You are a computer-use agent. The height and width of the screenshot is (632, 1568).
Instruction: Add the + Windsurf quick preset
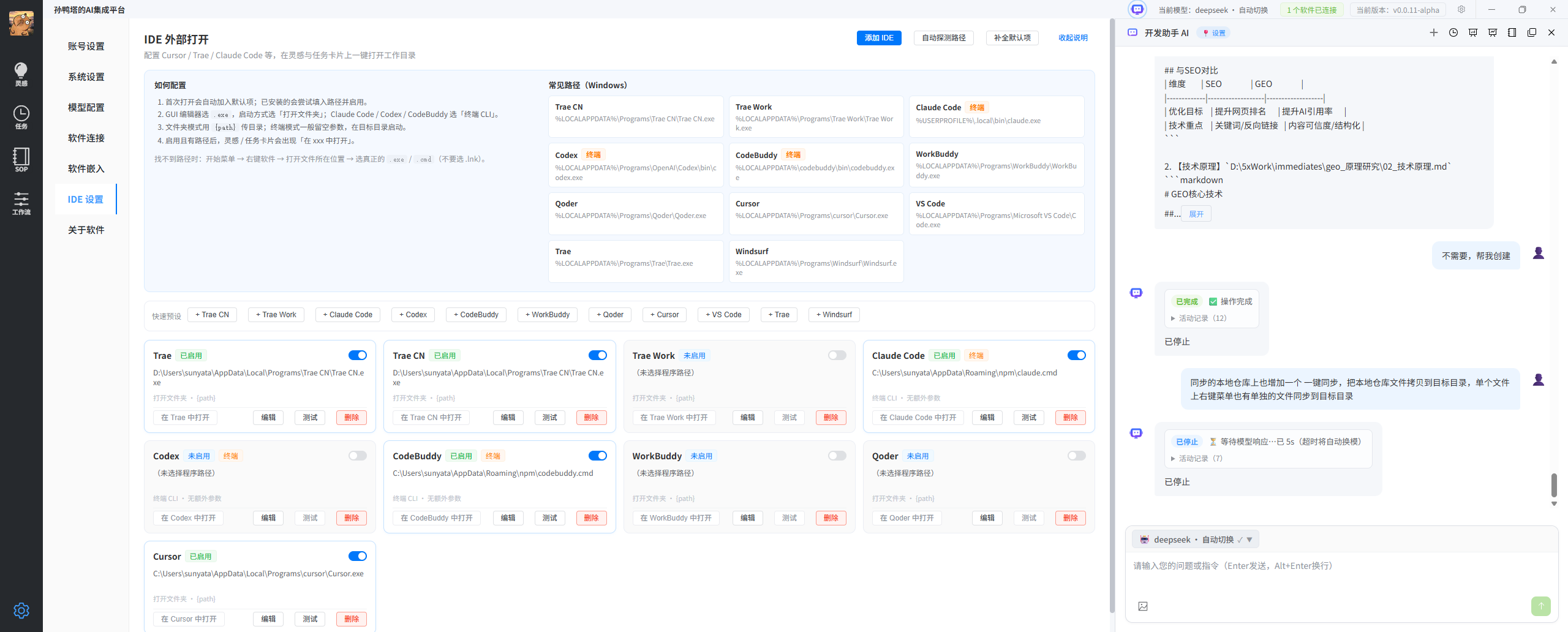click(834, 315)
